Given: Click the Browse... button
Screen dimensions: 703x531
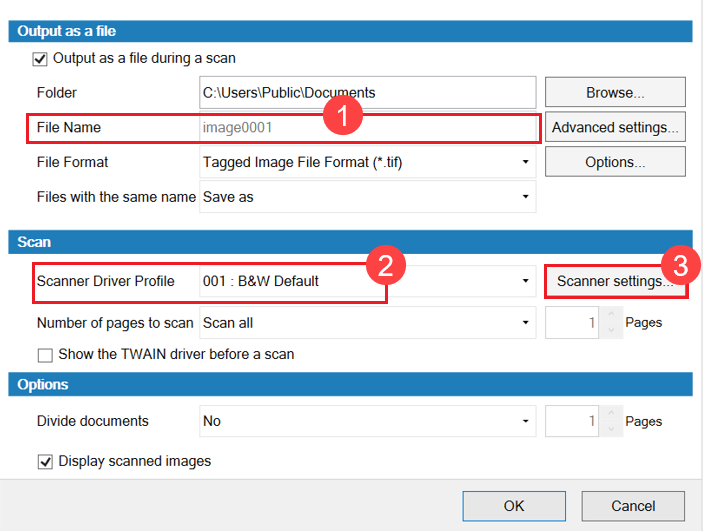Looking at the screenshot, I should point(615,92).
